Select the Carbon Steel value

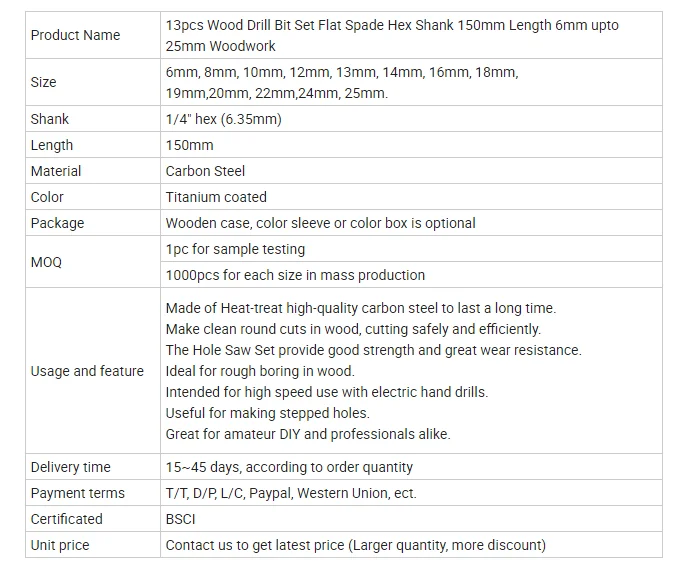pos(205,171)
